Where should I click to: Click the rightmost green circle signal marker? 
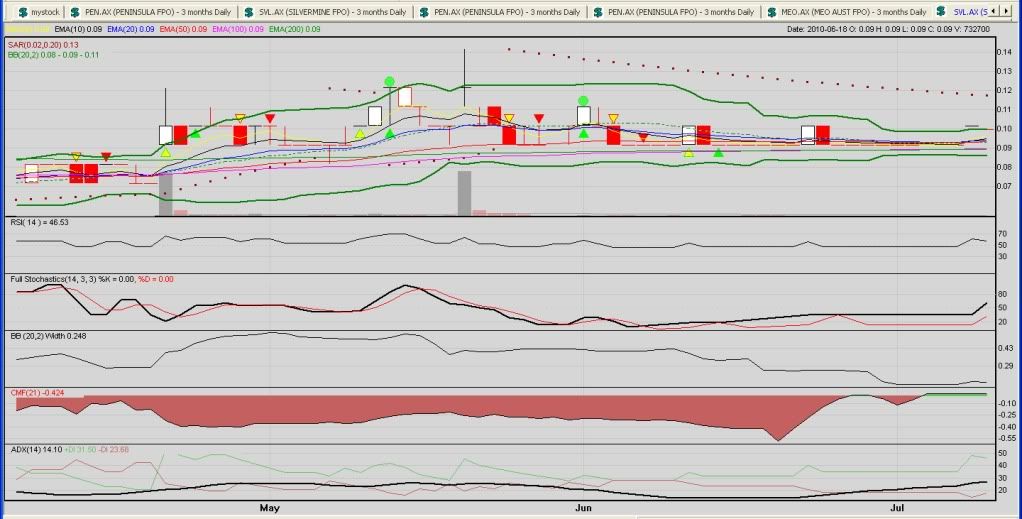tap(583, 101)
